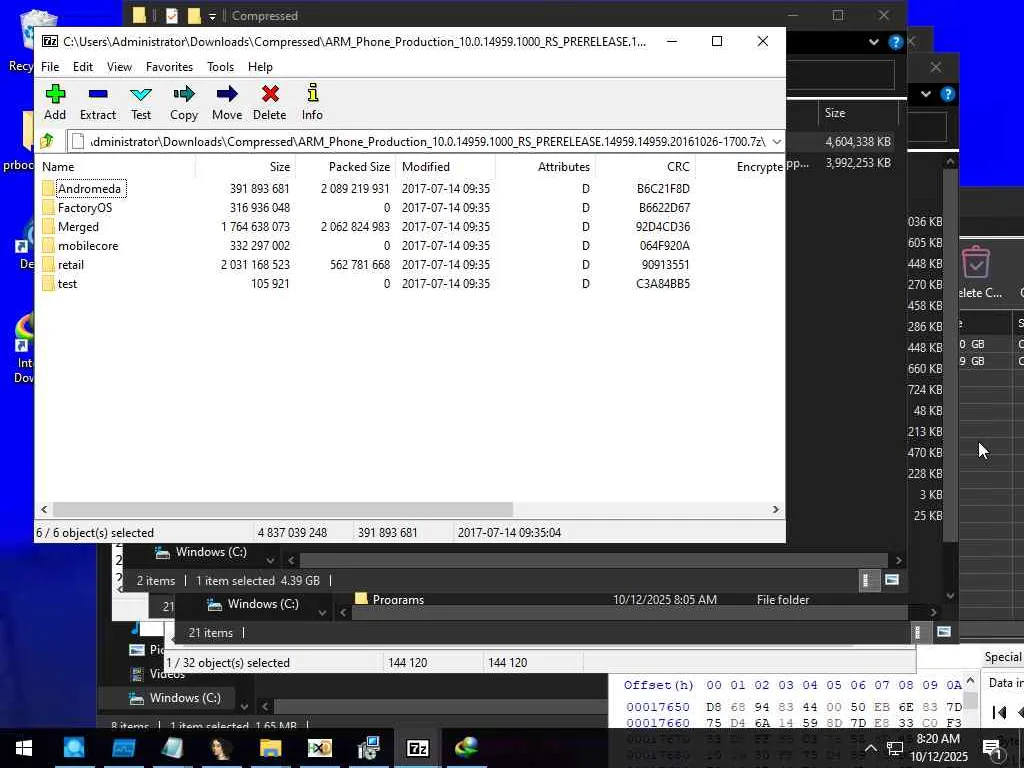The height and width of the screenshot is (768, 1024).
Task: Click the 4,604,338 KB size in Explorer
Action: pyautogui.click(x=857, y=142)
